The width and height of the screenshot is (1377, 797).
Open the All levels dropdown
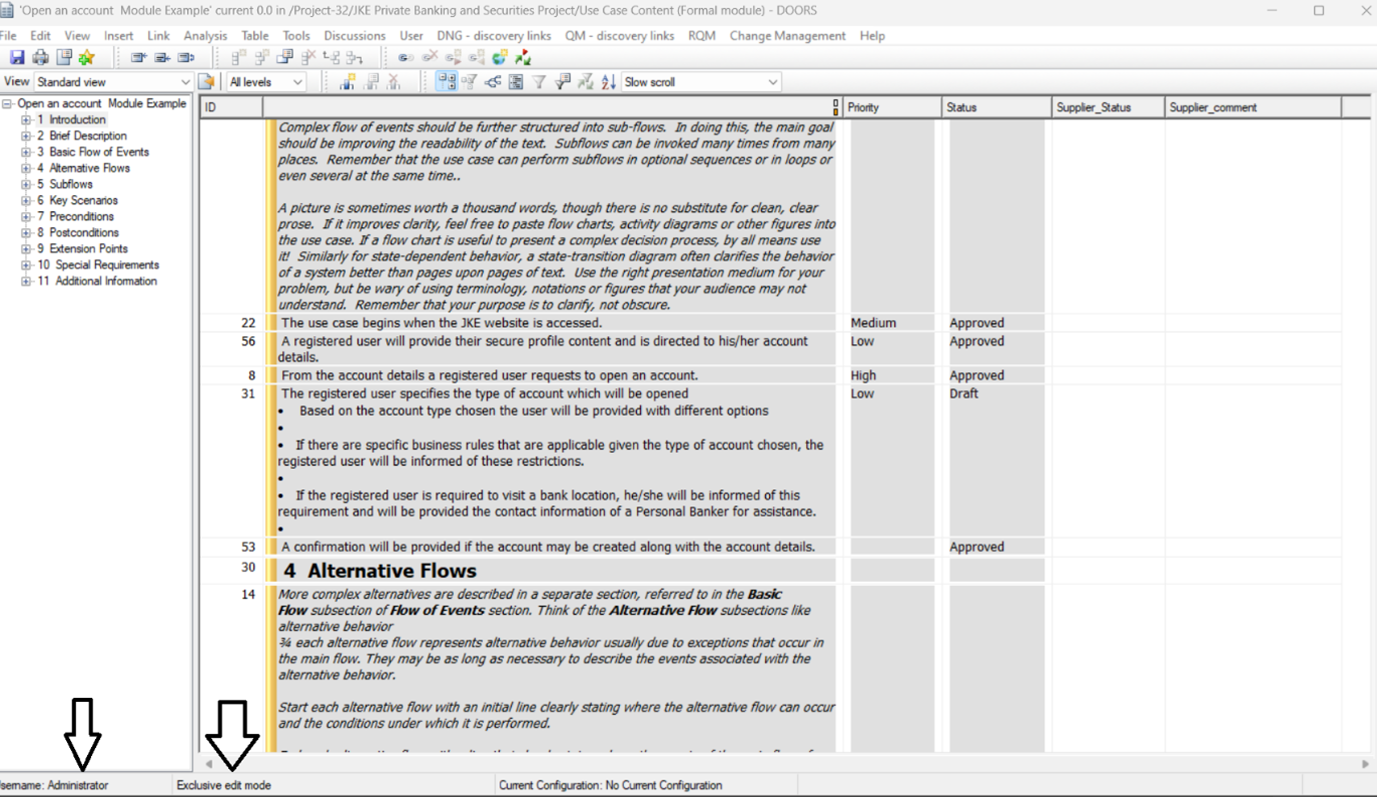point(297,82)
